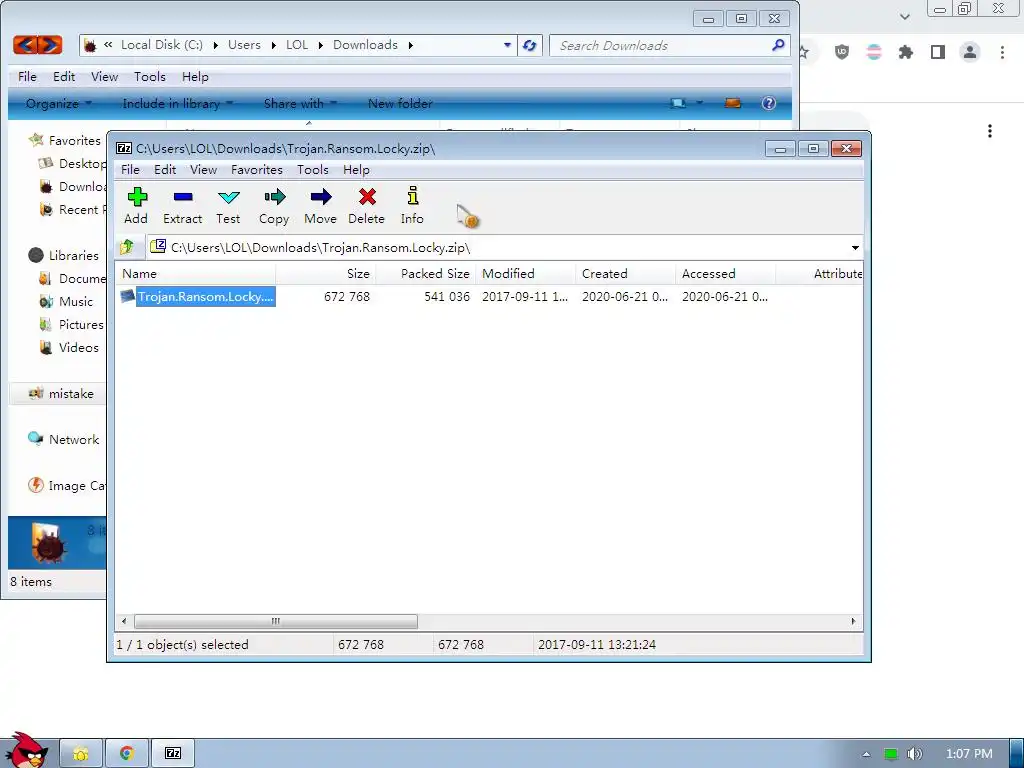Image resolution: width=1024 pixels, height=768 pixels.
Task: Open the Info tool in 7-Zip
Action: coord(412,206)
